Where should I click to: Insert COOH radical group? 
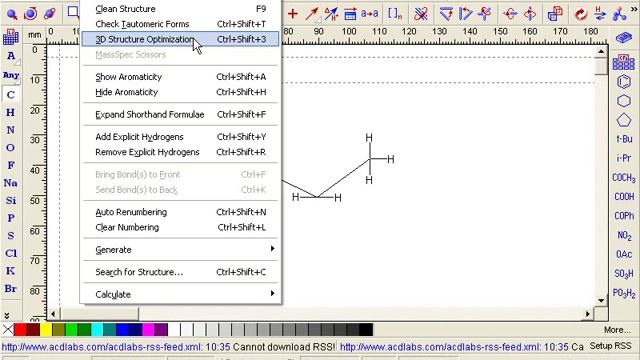(x=624, y=197)
